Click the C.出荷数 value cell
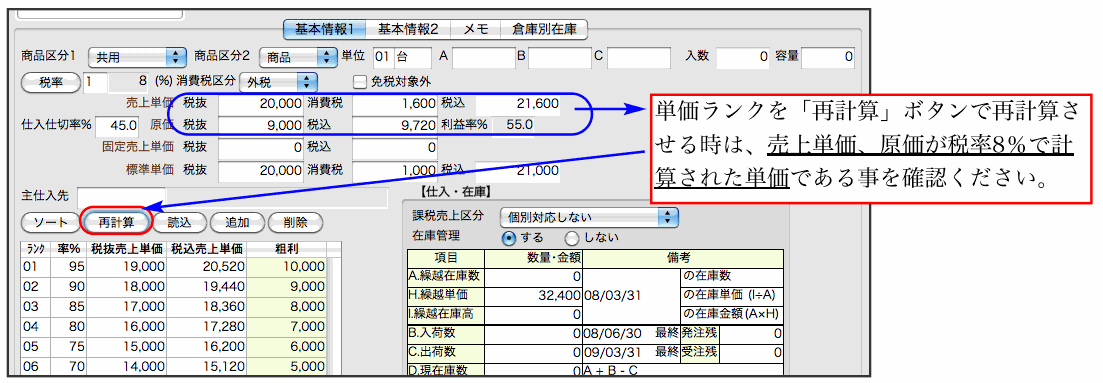This screenshot has height=383, width=1103. coord(534,352)
